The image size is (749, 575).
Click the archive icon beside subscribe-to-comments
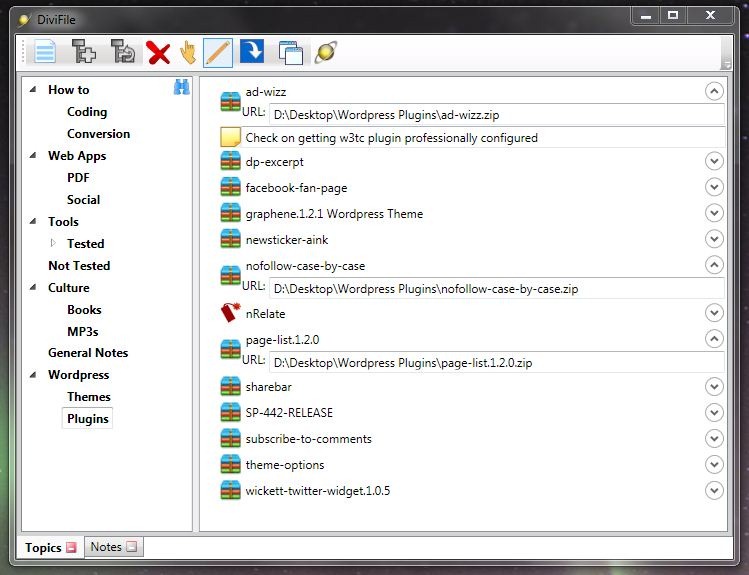231,438
